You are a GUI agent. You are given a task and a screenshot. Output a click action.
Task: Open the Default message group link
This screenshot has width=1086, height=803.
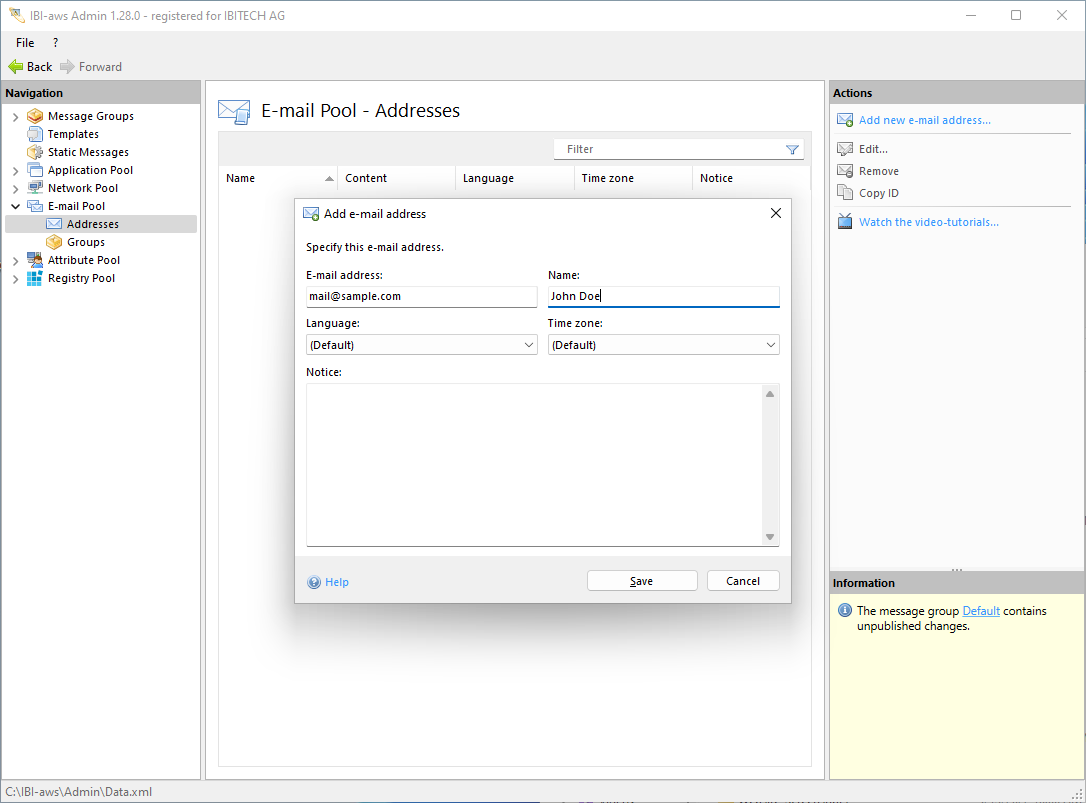[980, 611]
